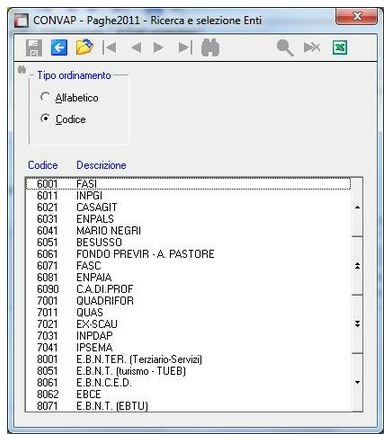Select row 8062 EBCE
Screen dimensions: 389x440
point(188,394)
